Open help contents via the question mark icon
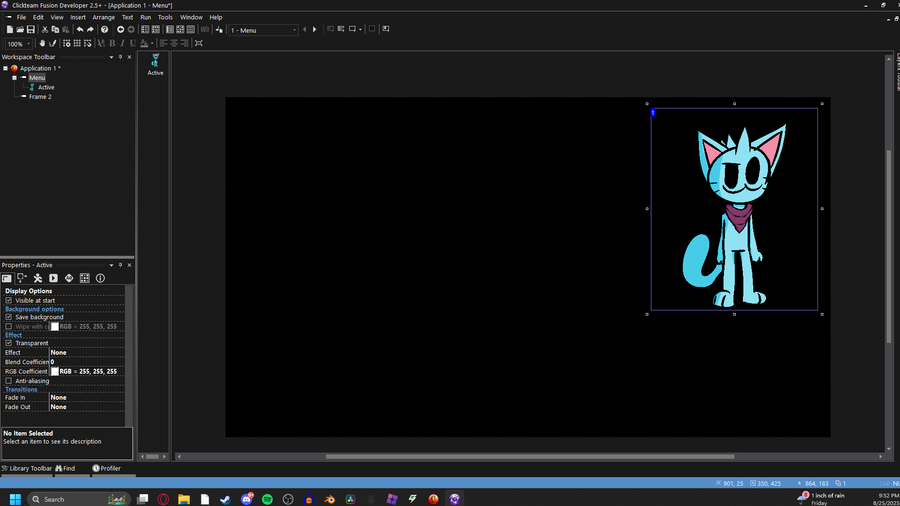 click(x=104, y=29)
